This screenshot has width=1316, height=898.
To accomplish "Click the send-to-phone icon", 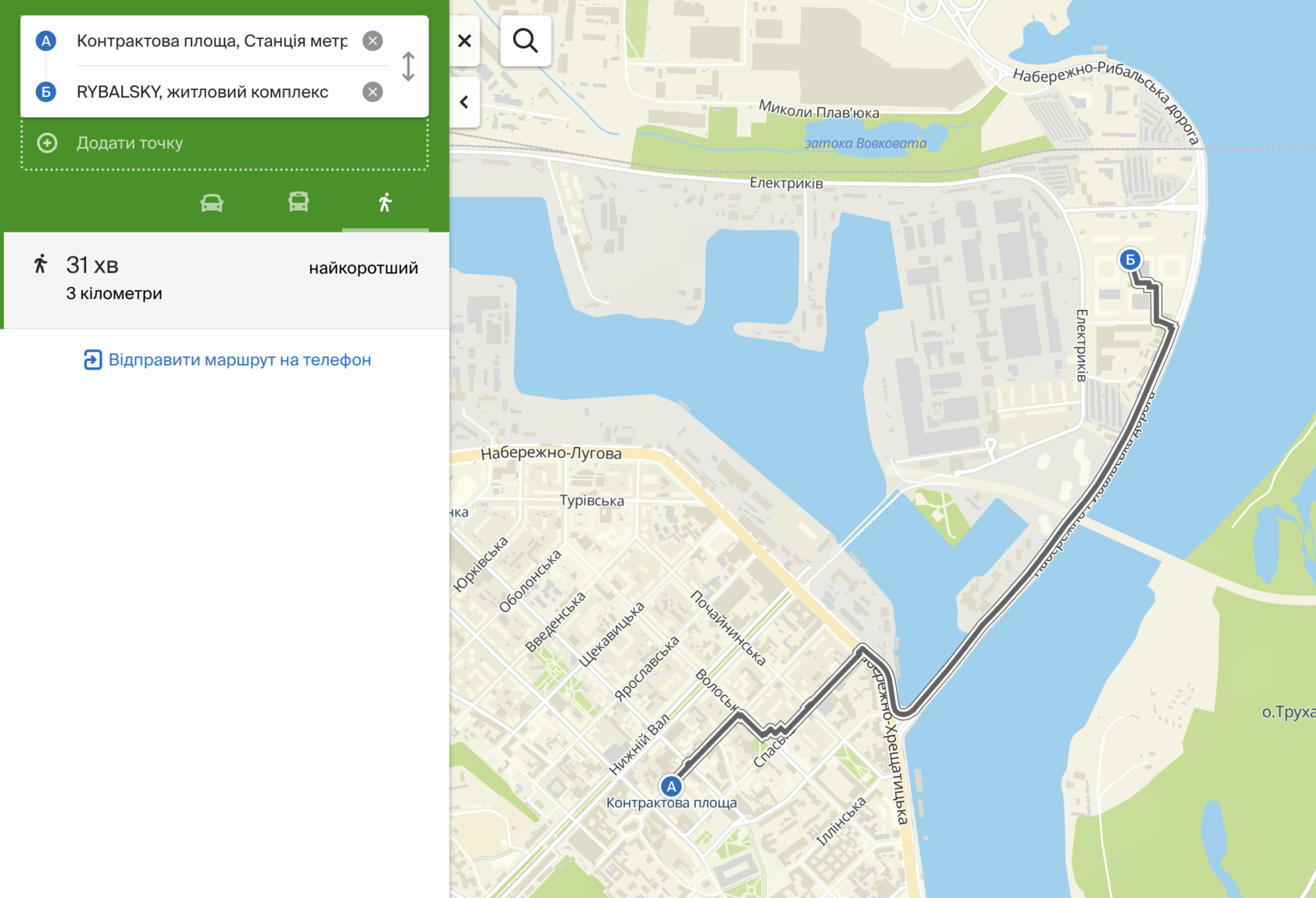I will pos(92,360).
